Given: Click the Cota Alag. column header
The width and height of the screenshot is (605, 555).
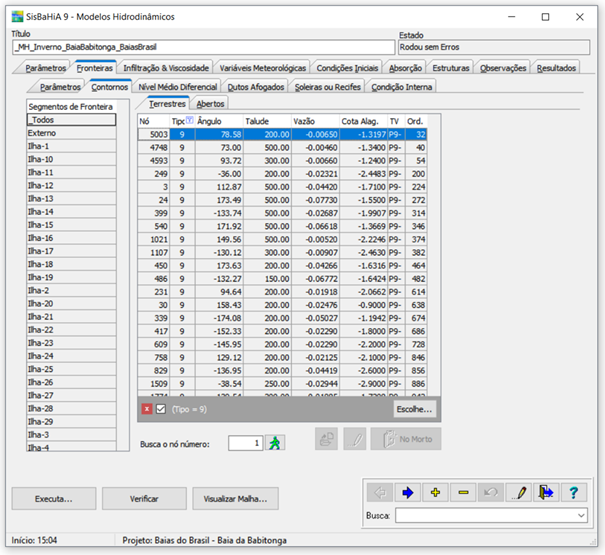Looking at the screenshot, I should [x=363, y=121].
